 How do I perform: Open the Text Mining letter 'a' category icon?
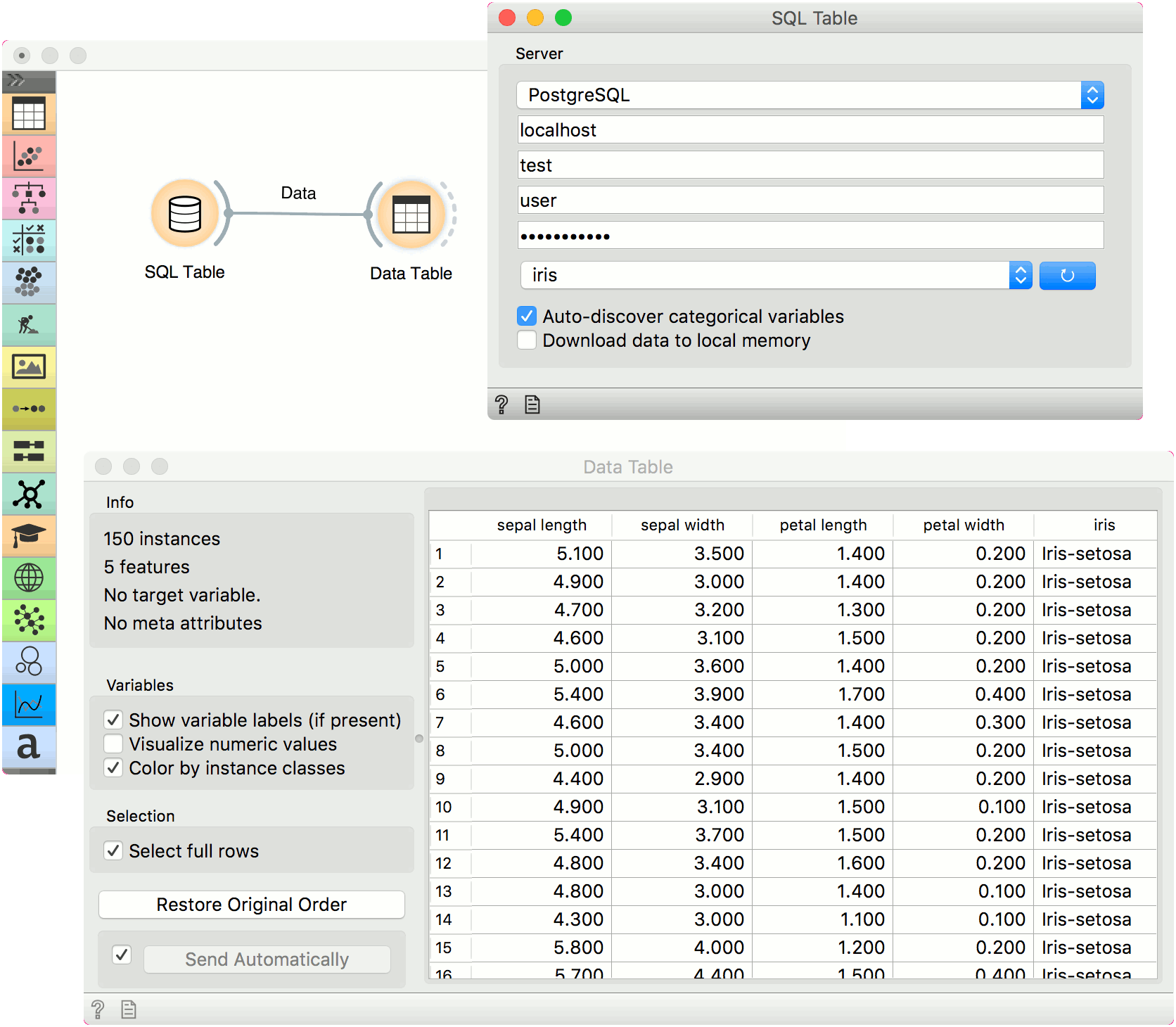tap(29, 746)
